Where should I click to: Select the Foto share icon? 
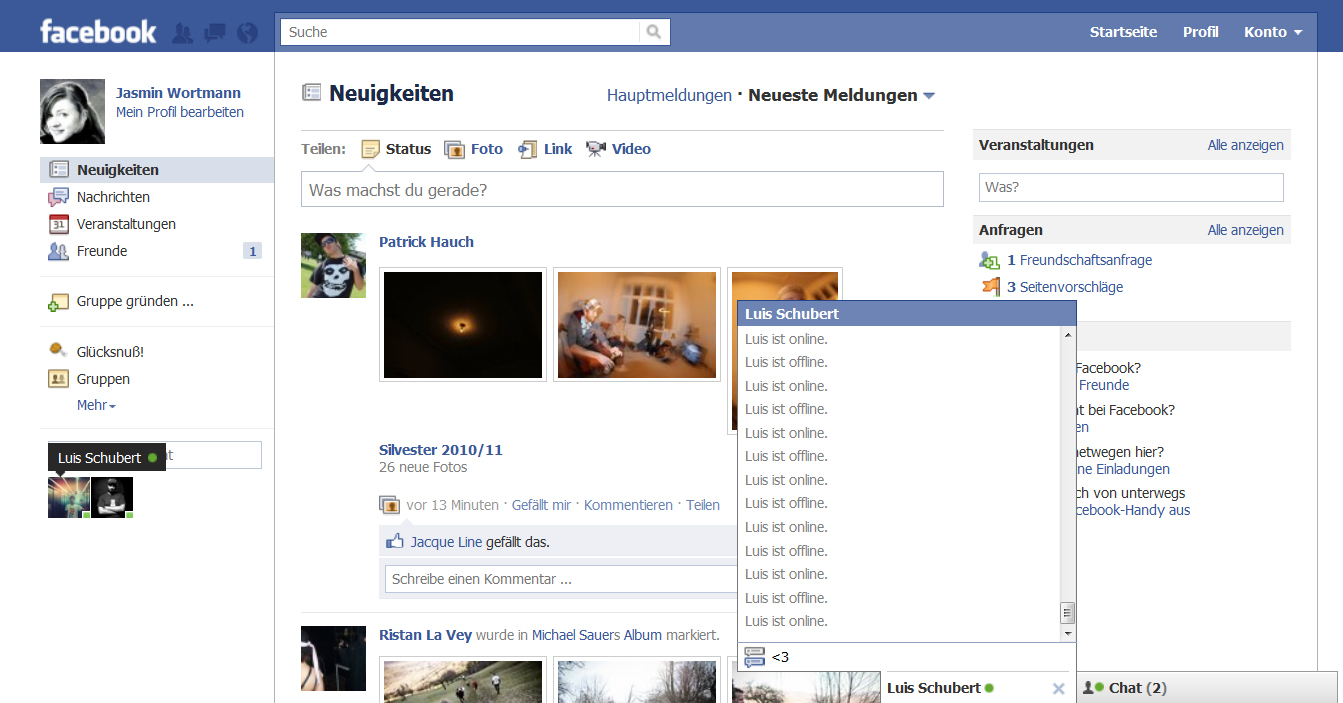[x=454, y=149]
